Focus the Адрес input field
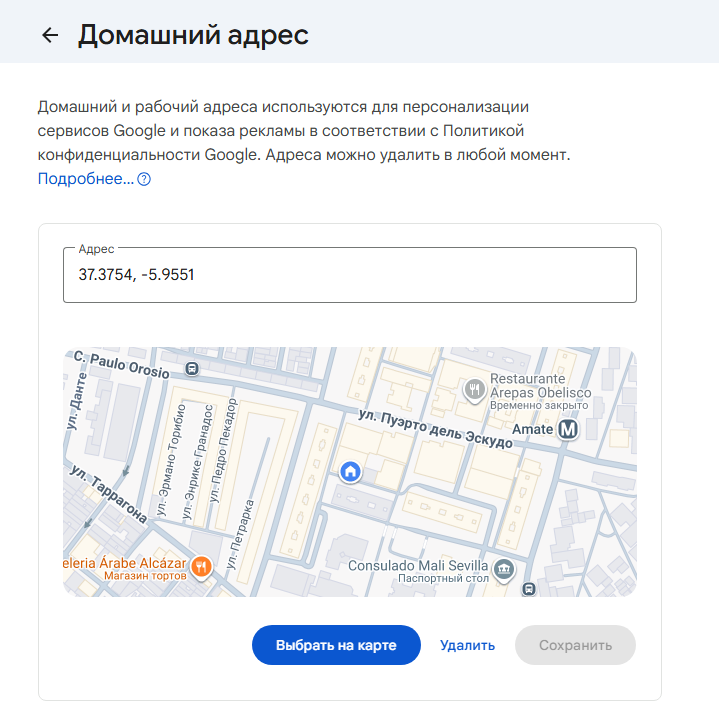The width and height of the screenshot is (719, 720). coord(349,275)
